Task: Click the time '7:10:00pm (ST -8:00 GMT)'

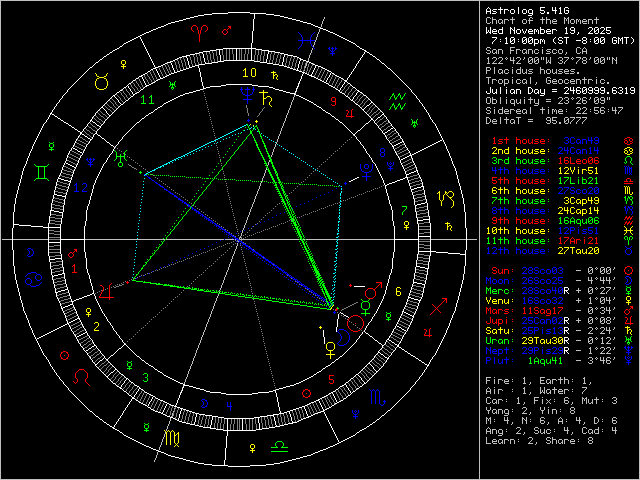Action: (x=563, y=41)
